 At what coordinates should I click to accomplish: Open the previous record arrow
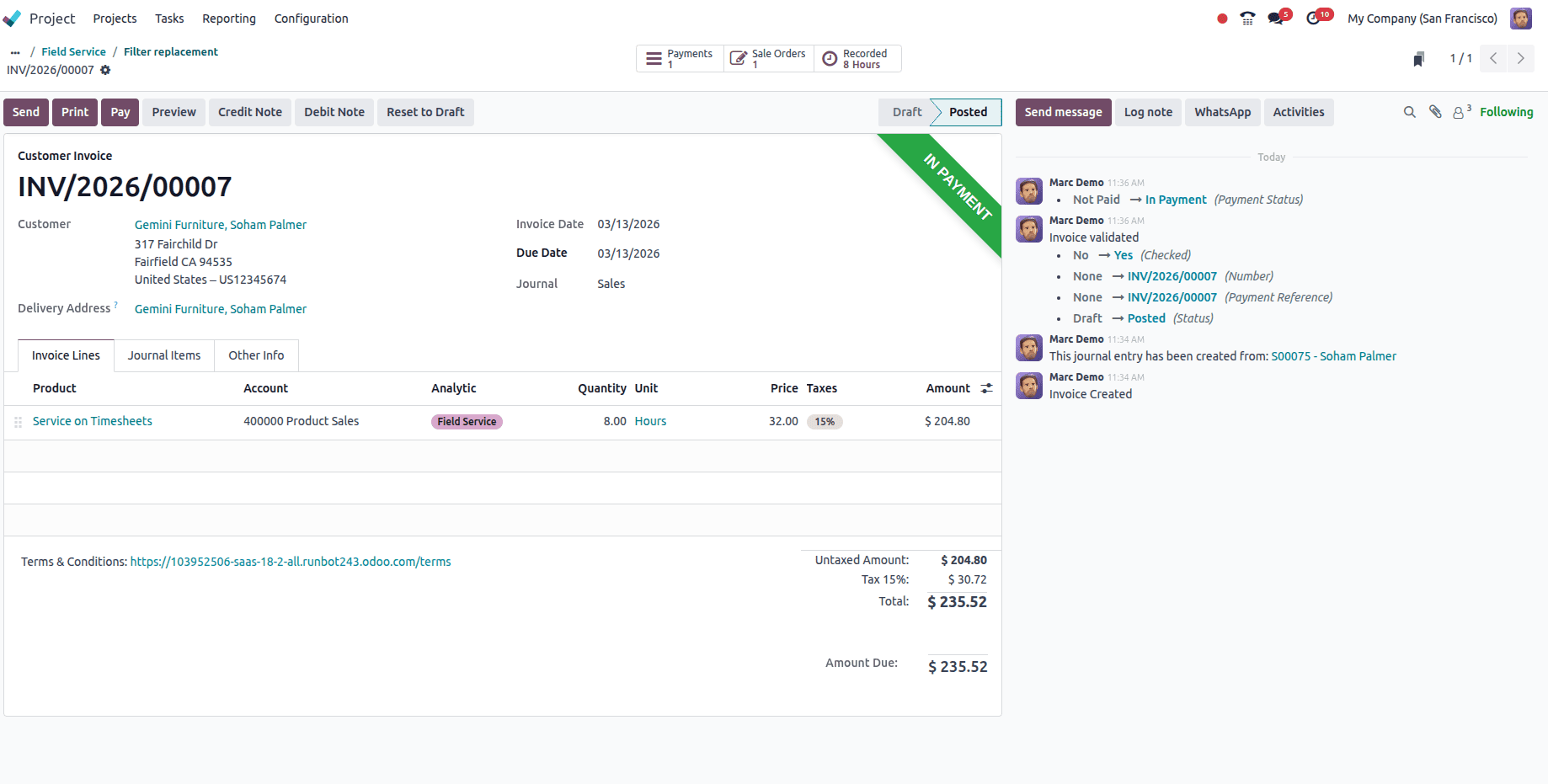coord(1492,58)
